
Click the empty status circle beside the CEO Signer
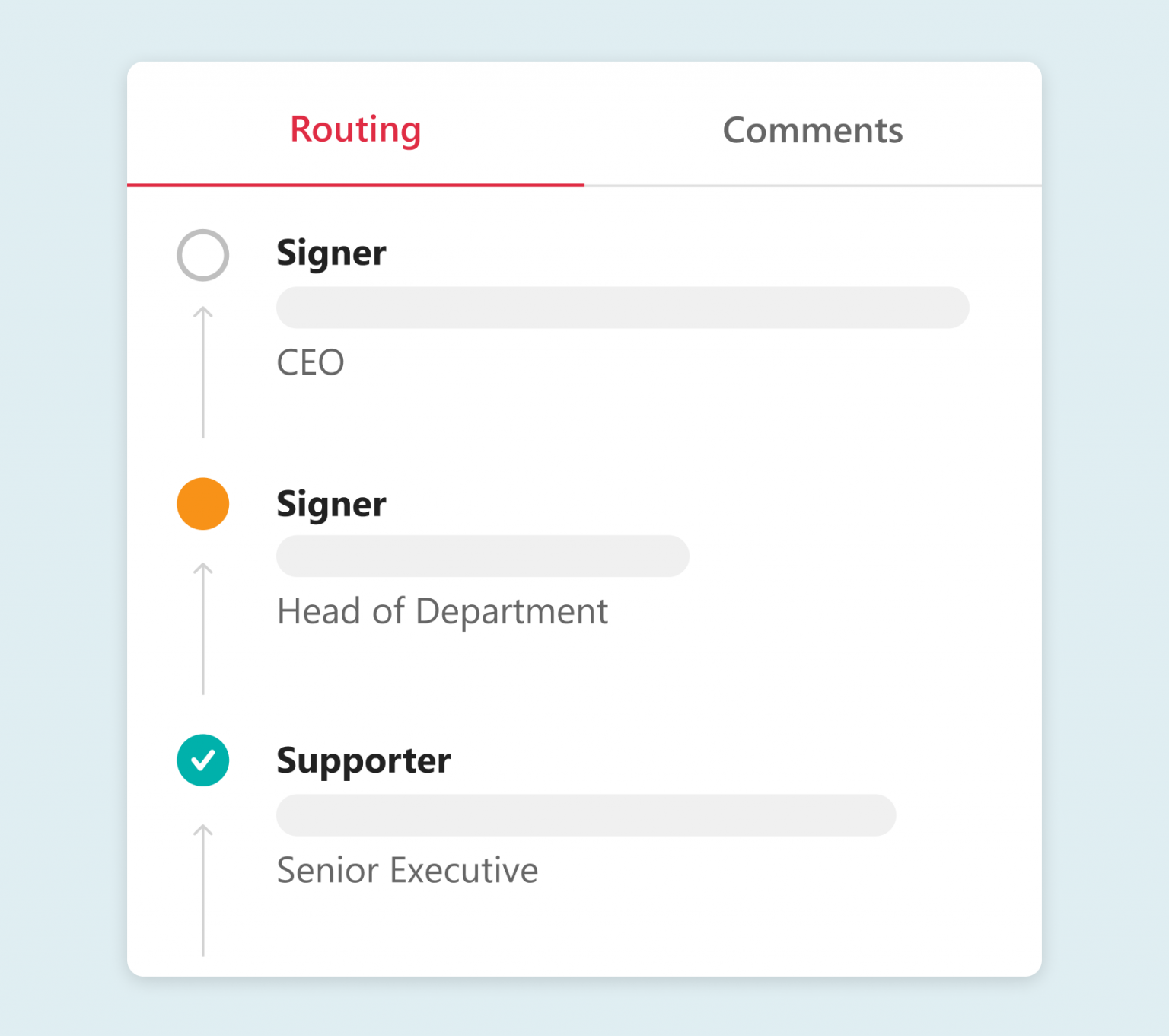[202, 255]
